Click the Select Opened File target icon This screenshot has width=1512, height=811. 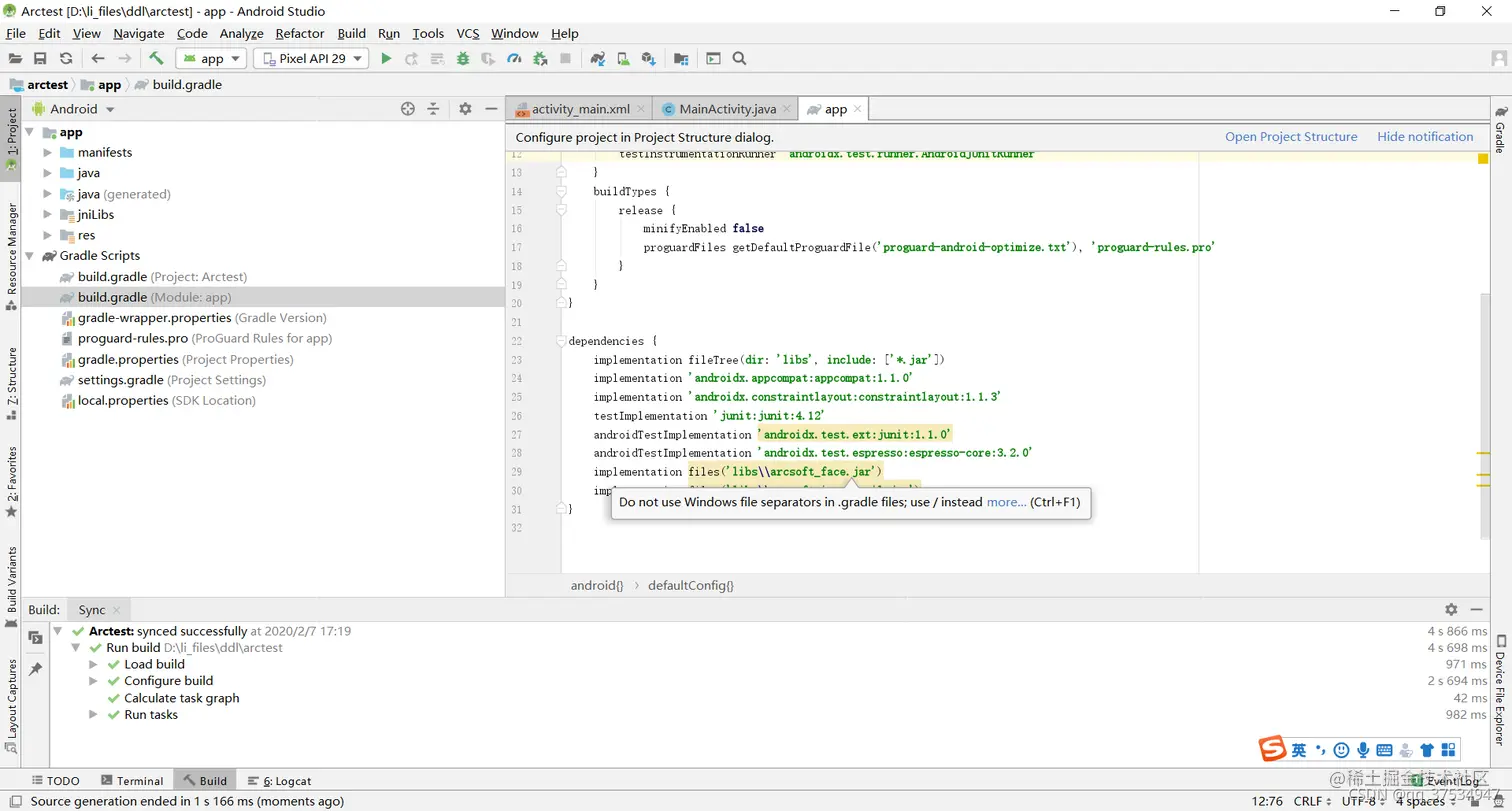point(407,109)
